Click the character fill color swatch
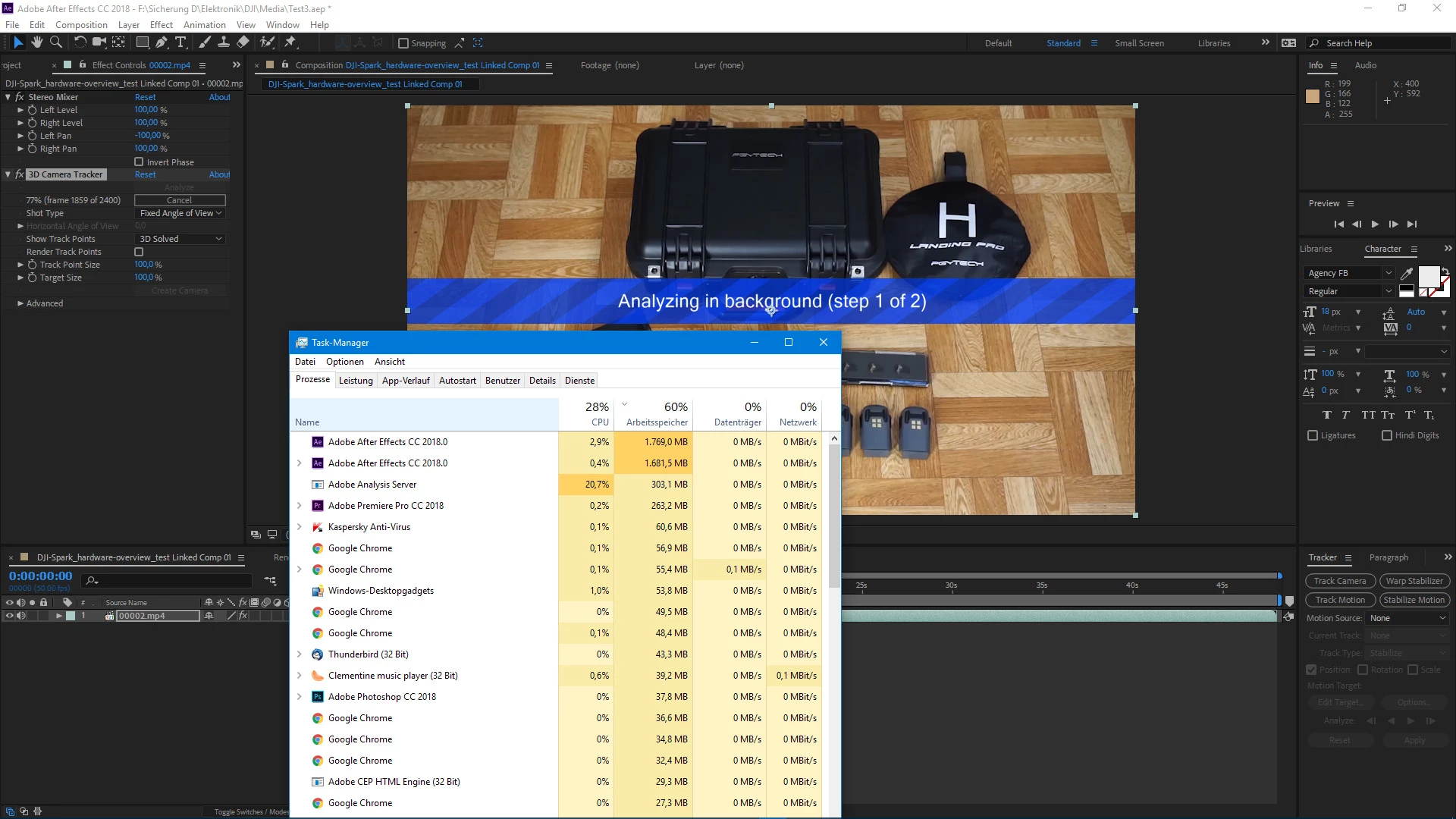Viewport: 1456px width, 819px height. tap(1428, 276)
